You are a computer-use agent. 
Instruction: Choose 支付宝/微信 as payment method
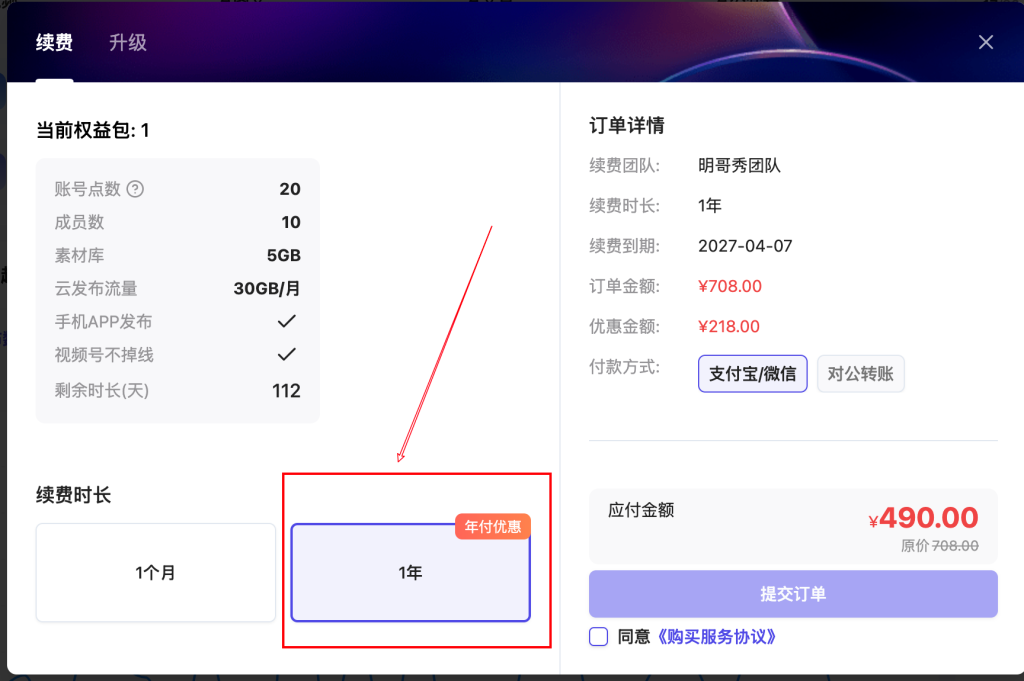pos(752,374)
